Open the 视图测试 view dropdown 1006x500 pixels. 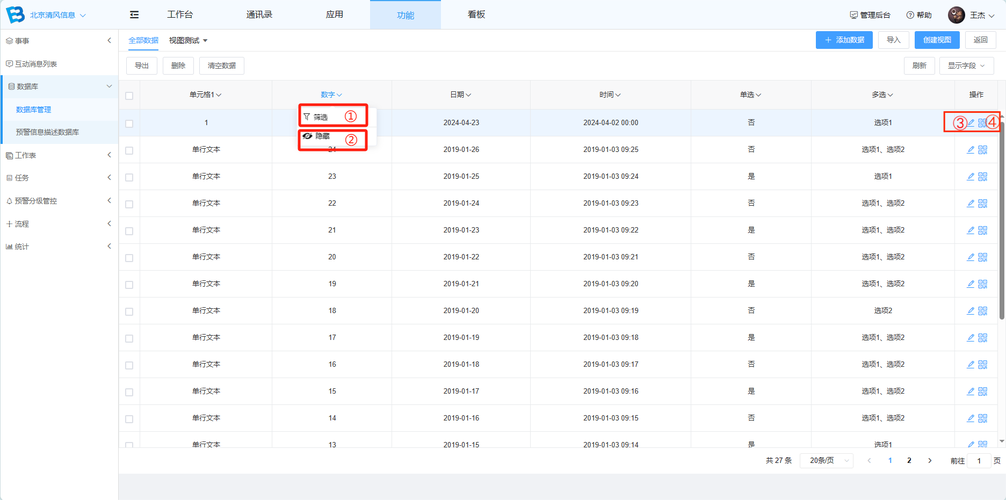pyautogui.click(x=188, y=40)
